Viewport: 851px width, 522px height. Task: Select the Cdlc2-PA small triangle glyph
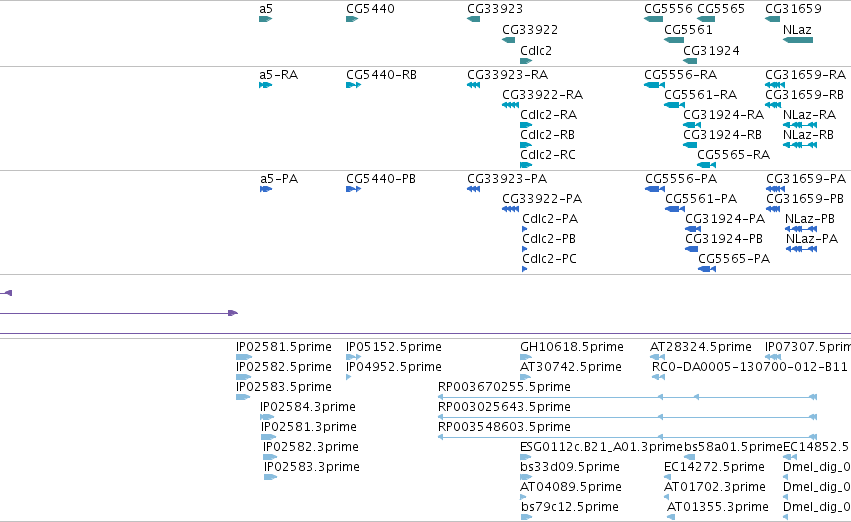524,229
